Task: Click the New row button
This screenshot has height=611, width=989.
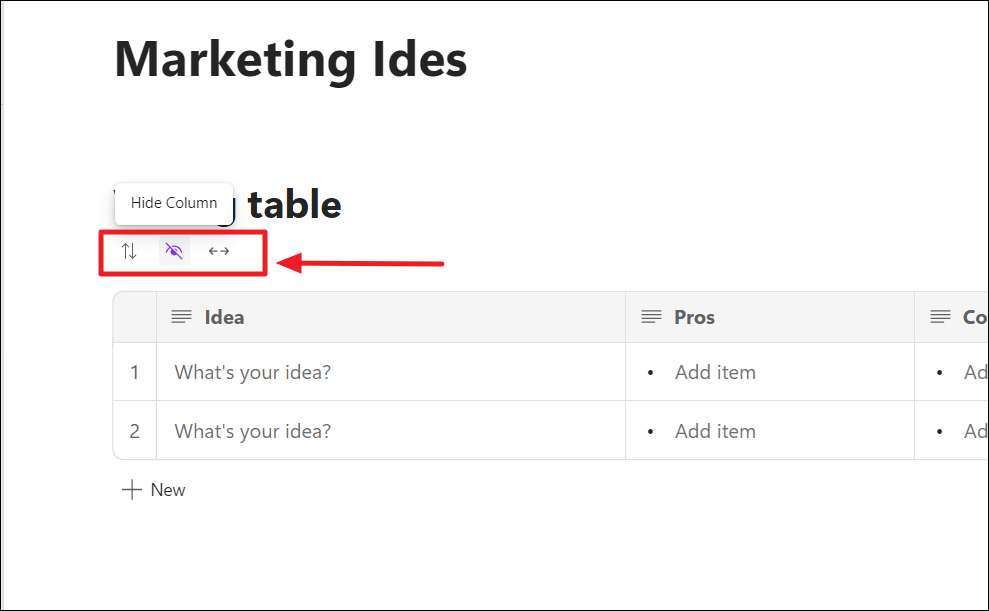Action: [x=167, y=490]
